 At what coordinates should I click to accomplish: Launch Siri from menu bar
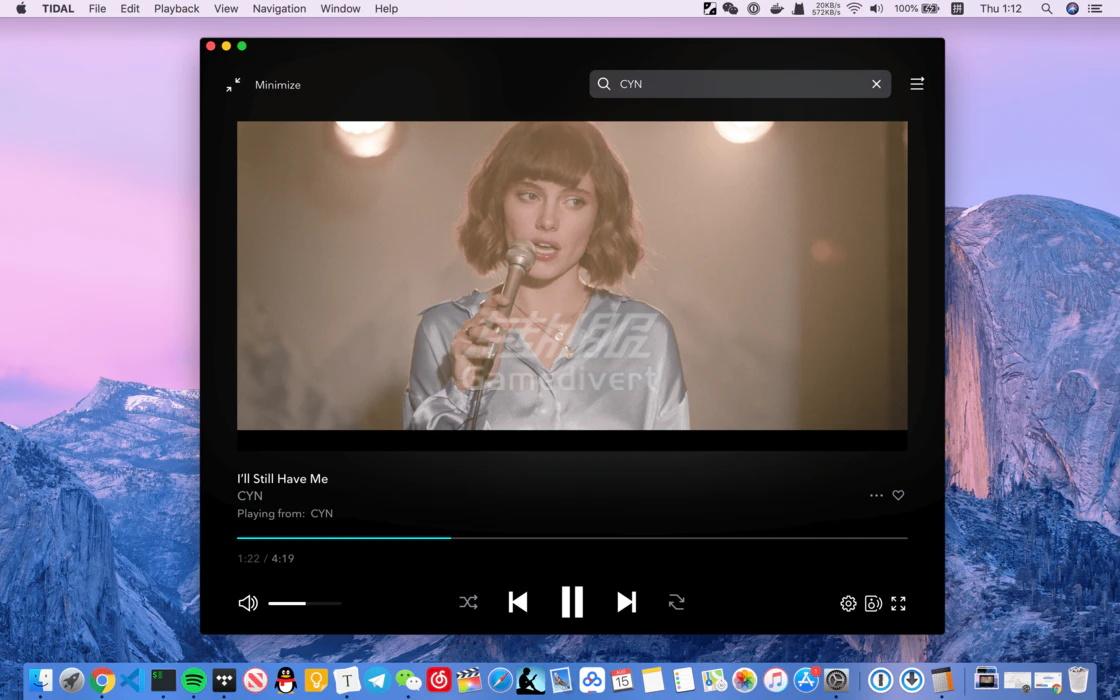pyautogui.click(x=1072, y=9)
